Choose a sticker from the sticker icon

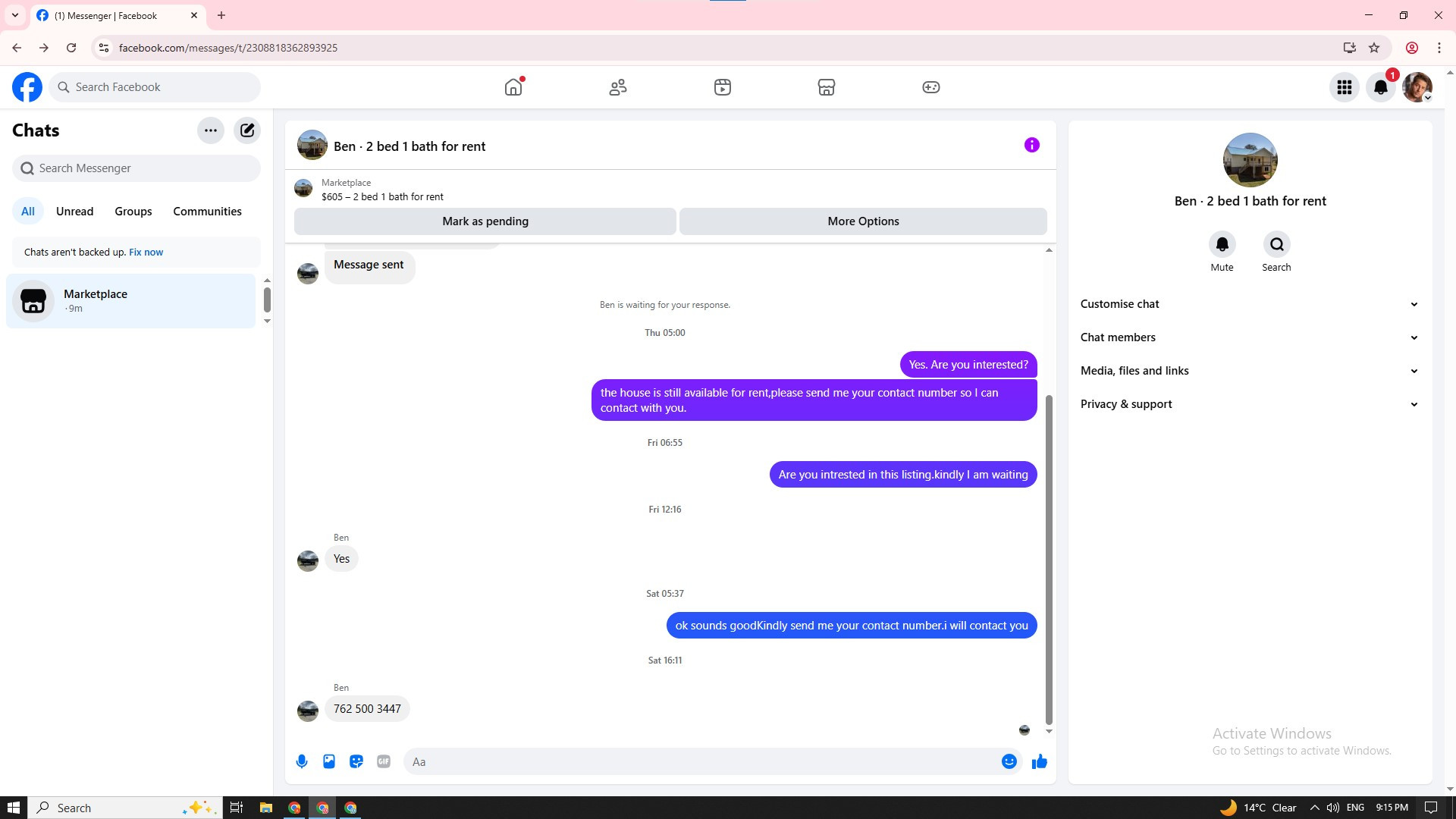[x=356, y=761]
